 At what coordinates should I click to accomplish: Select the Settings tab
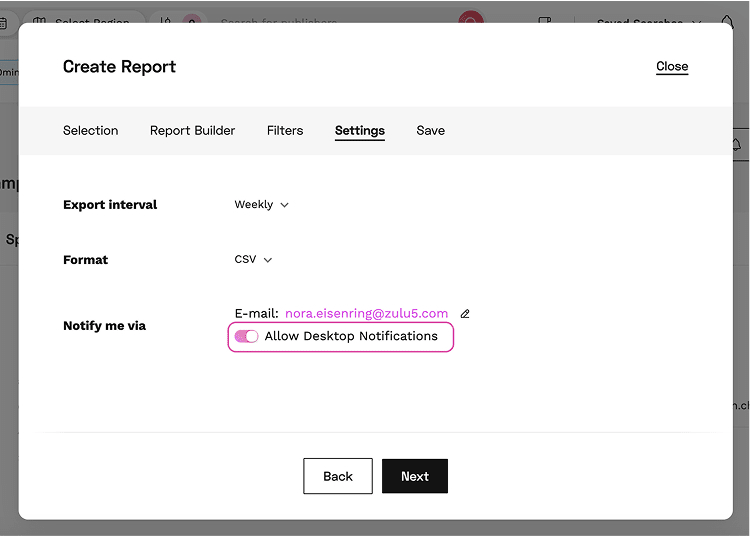pyautogui.click(x=360, y=131)
